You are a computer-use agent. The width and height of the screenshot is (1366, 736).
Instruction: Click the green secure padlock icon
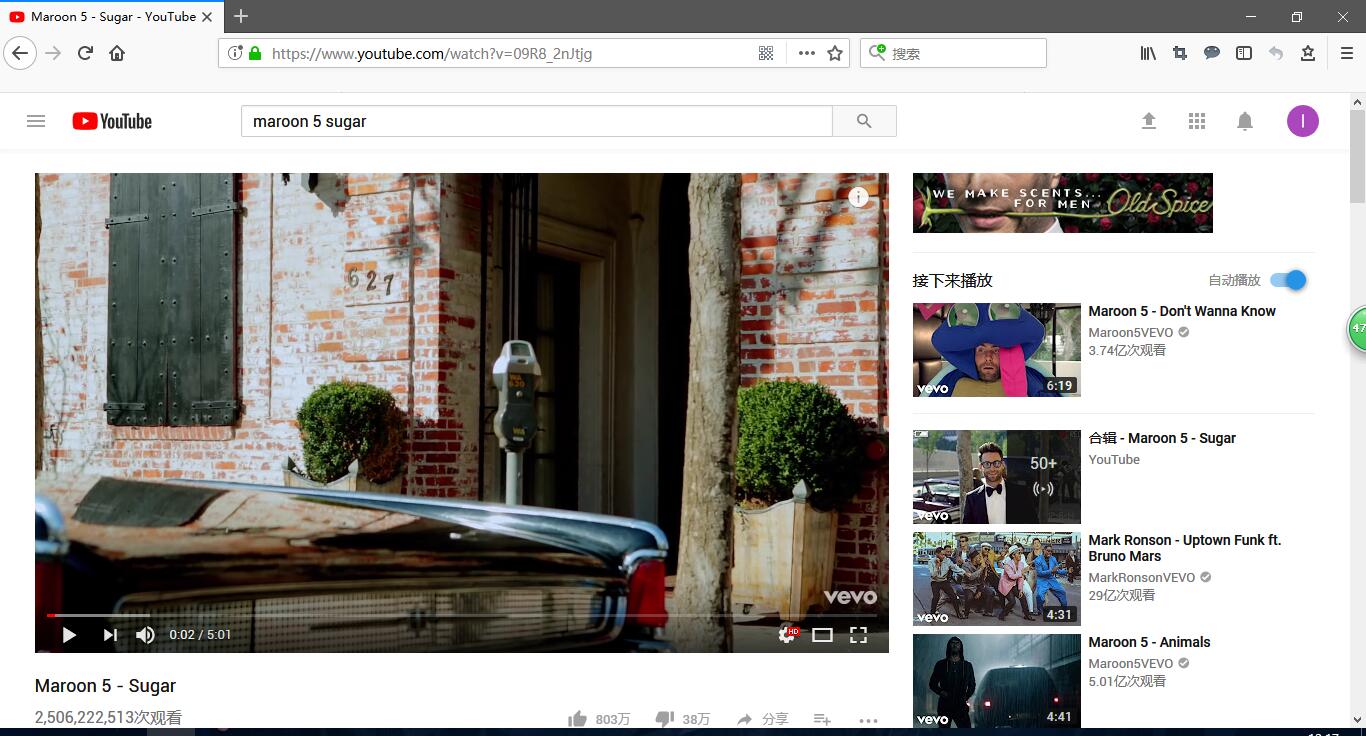point(254,53)
